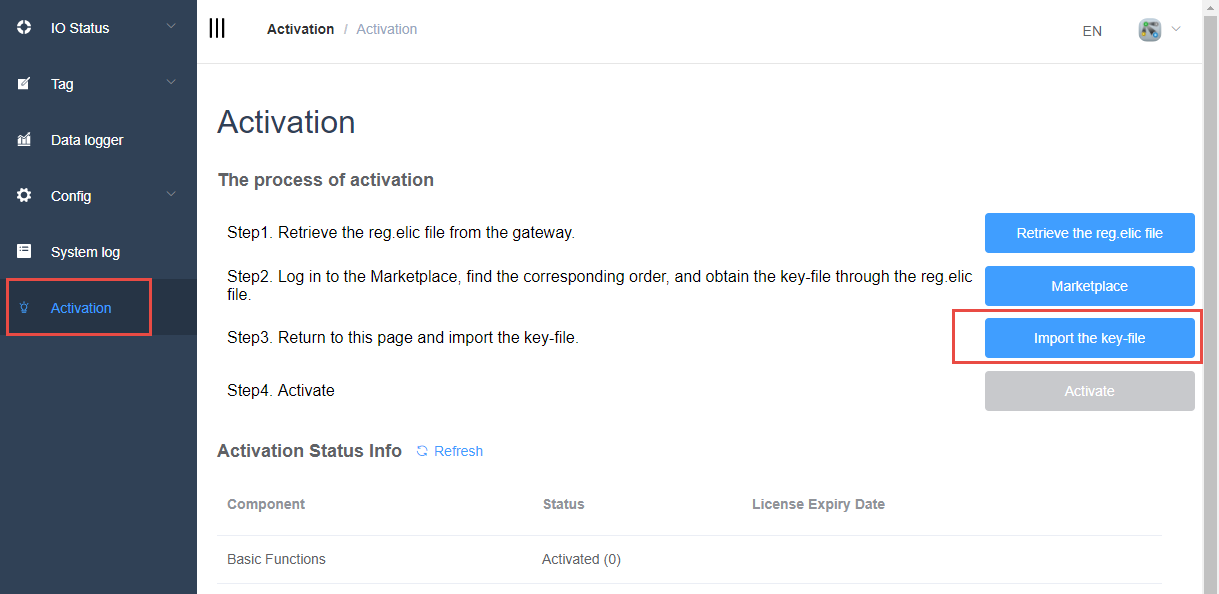Expand the Config menu chevron
The height and width of the screenshot is (594, 1219).
171,194
